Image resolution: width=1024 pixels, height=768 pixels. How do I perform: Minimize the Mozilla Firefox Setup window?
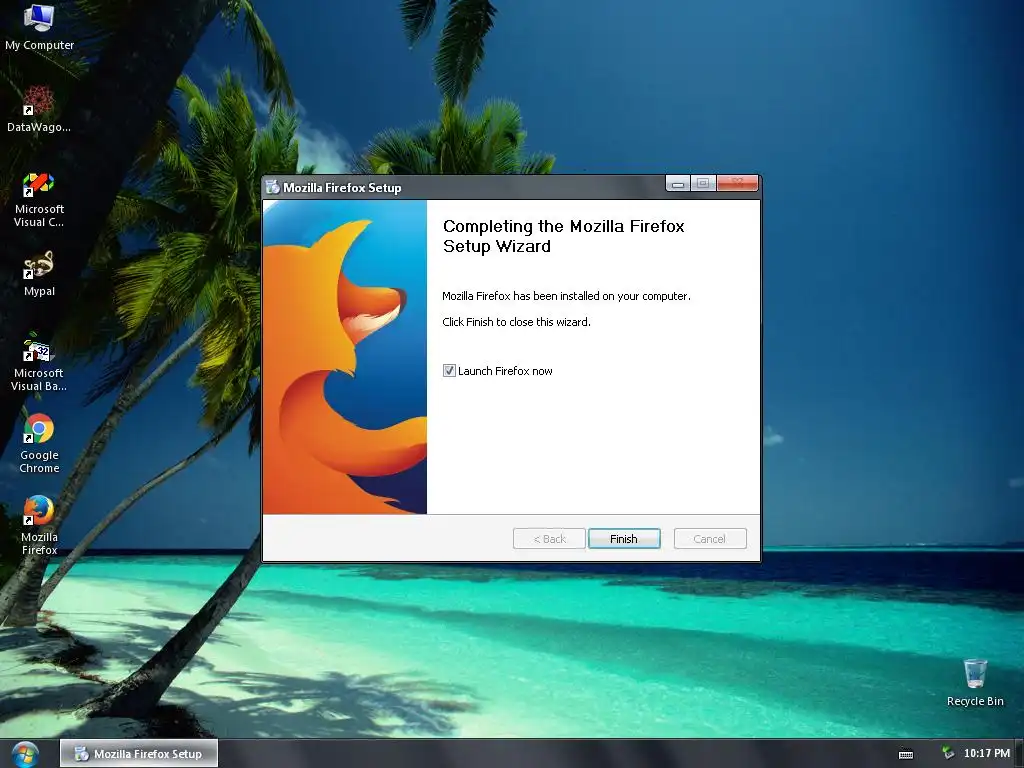(678, 184)
